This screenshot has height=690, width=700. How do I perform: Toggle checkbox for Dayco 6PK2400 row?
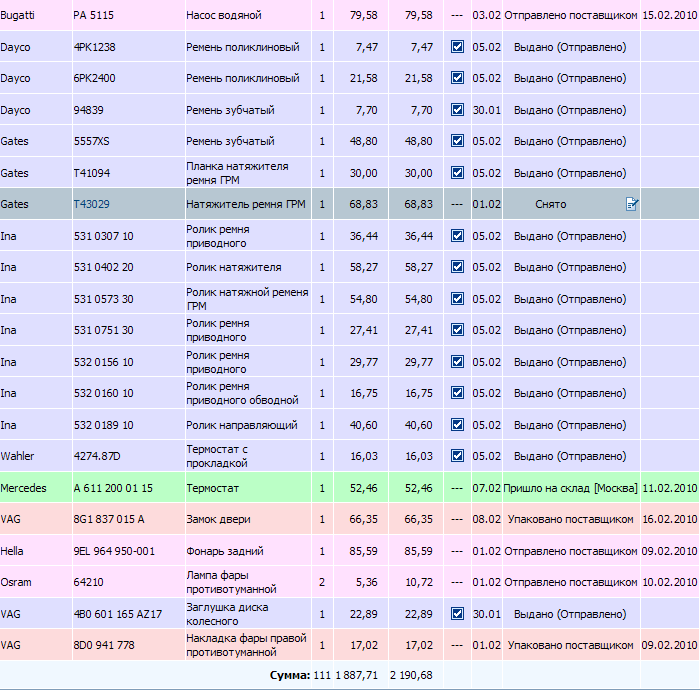pyautogui.click(x=457, y=78)
